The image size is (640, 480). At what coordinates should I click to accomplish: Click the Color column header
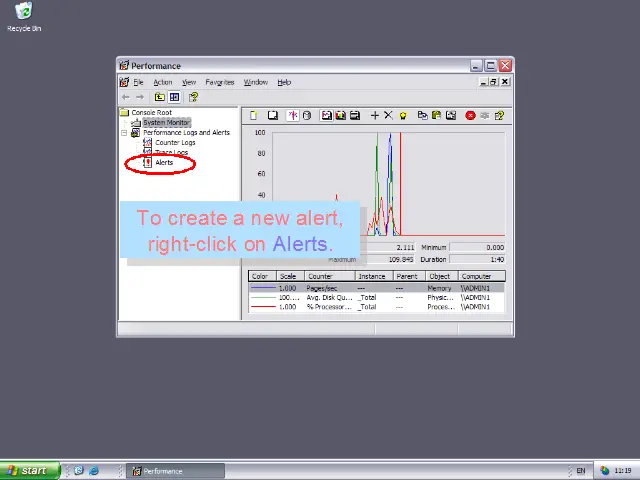[x=262, y=276]
